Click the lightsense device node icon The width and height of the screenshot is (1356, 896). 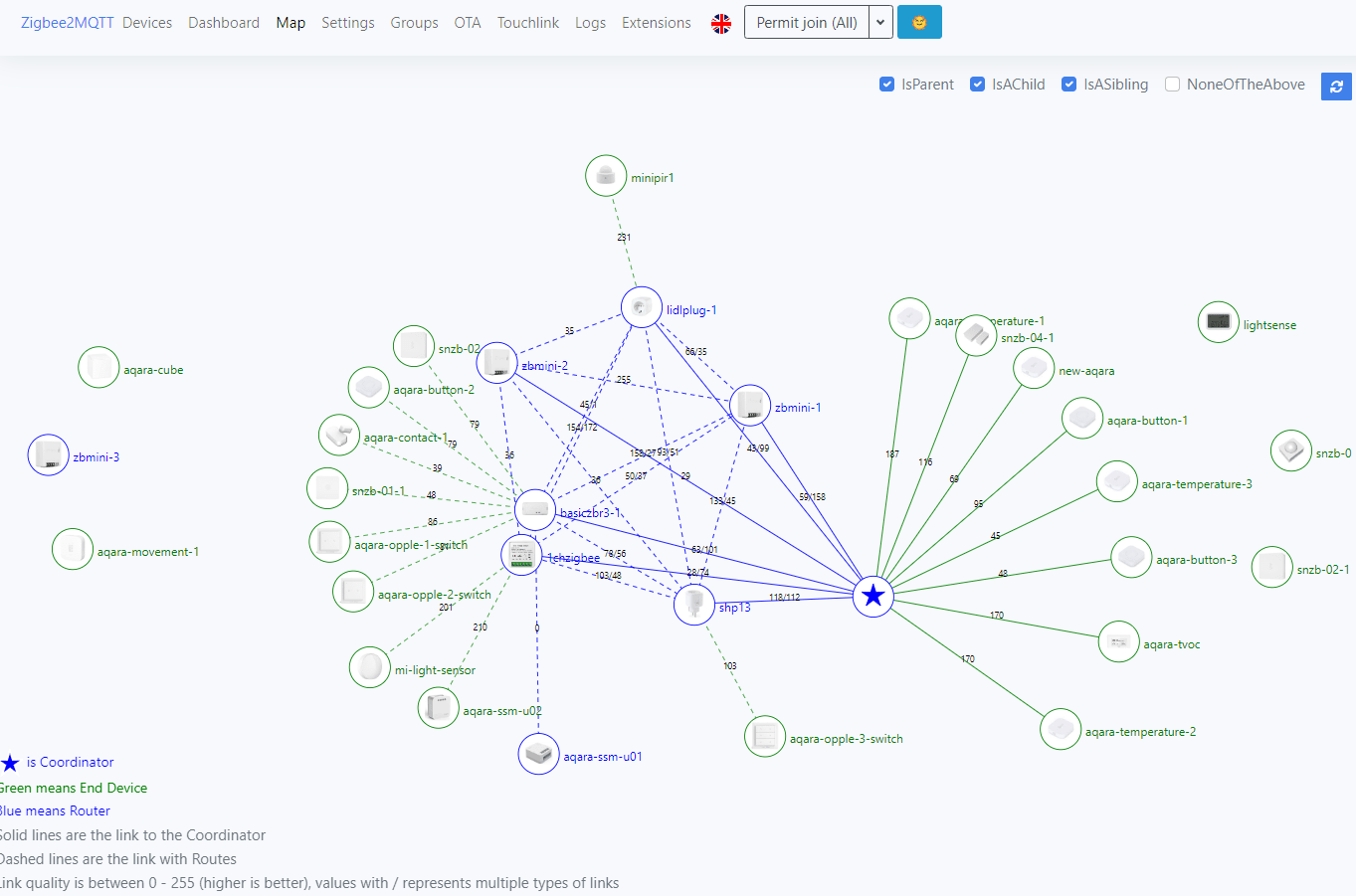(x=1218, y=322)
